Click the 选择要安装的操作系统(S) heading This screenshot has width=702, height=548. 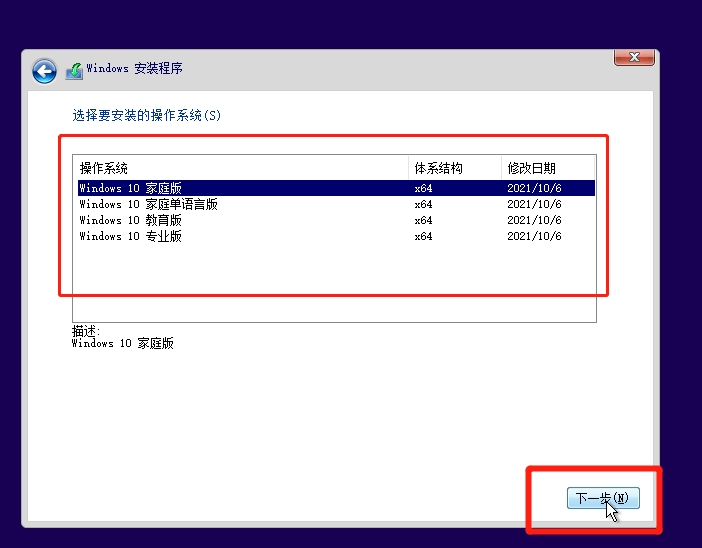(146, 116)
